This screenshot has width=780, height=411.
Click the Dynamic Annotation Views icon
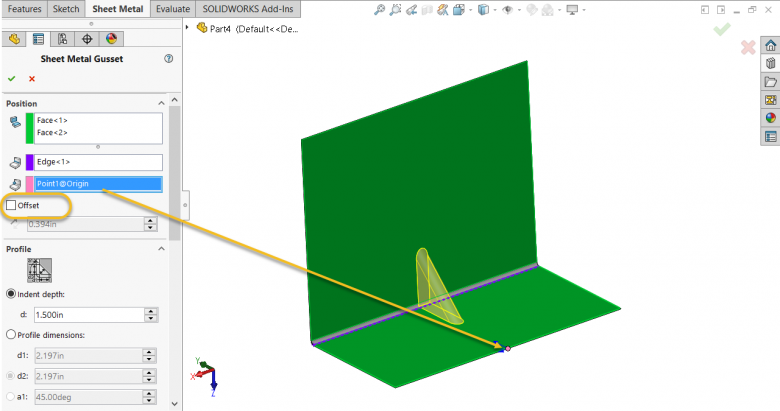442,9
